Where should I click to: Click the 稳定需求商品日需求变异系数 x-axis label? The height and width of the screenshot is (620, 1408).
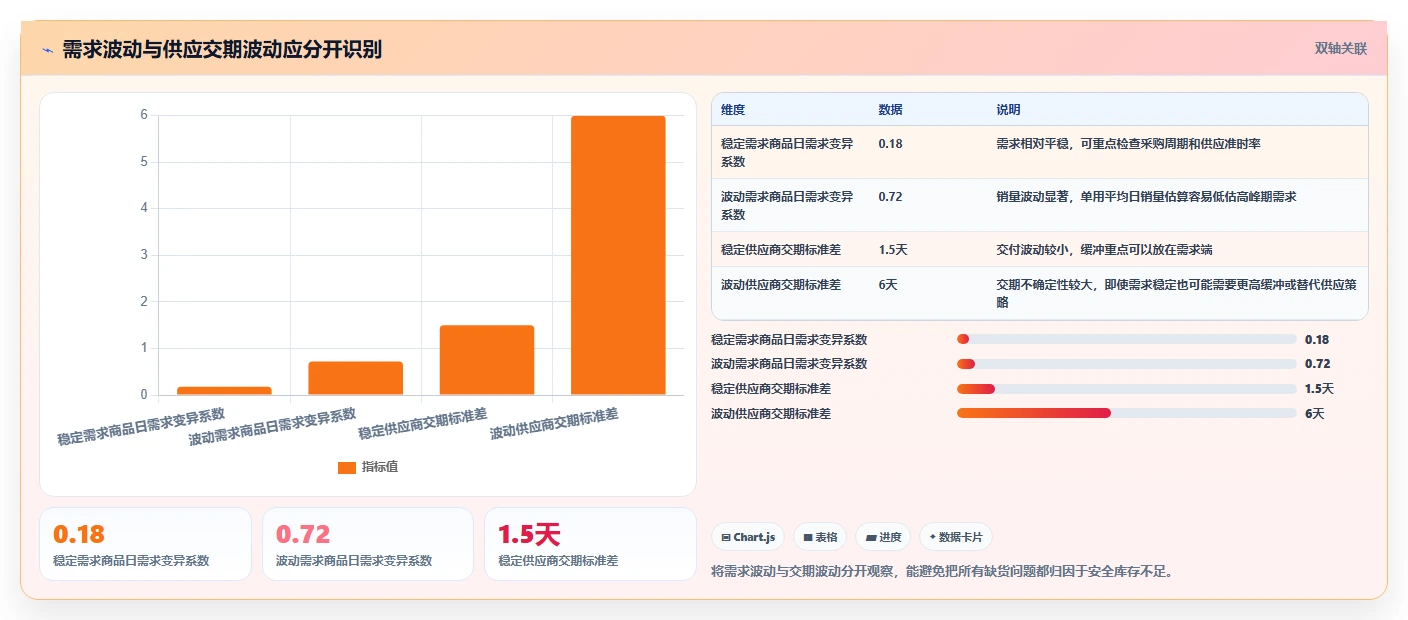(141, 426)
